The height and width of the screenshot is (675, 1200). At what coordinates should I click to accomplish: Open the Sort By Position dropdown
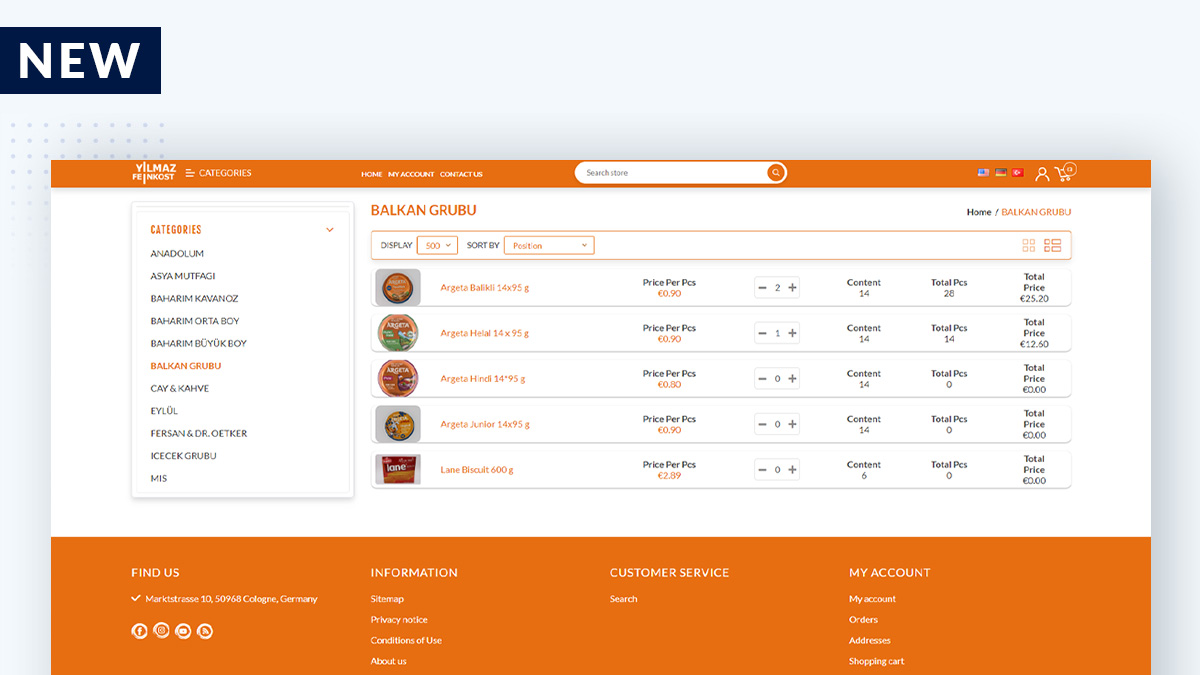[x=549, y=245]
